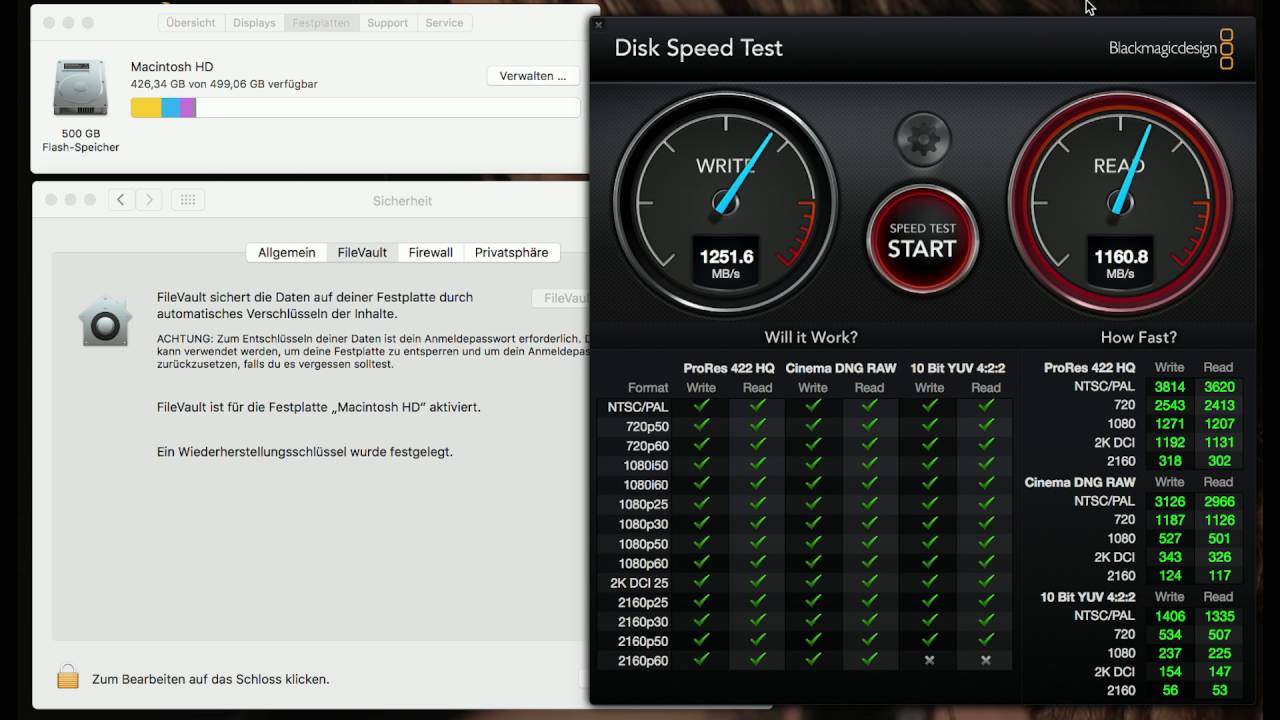Click the dimmed FileVault deactivate button

pos(561,298)
